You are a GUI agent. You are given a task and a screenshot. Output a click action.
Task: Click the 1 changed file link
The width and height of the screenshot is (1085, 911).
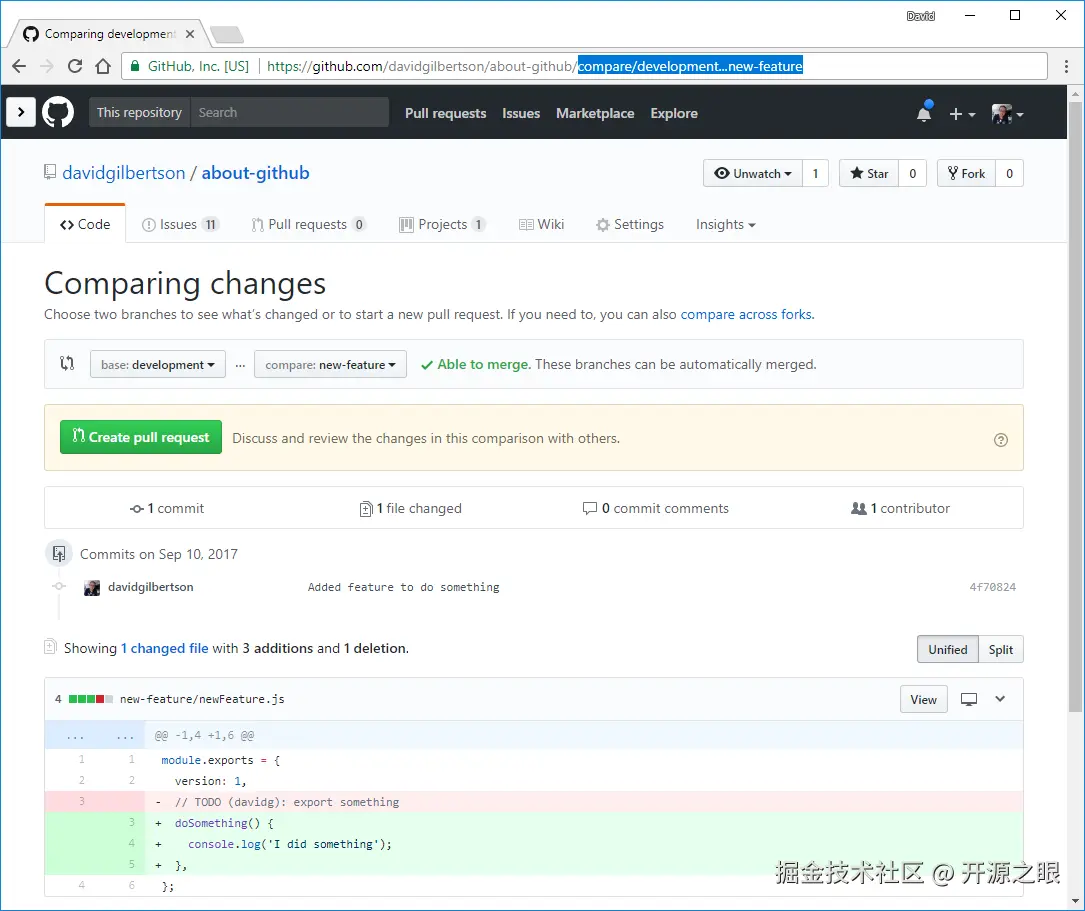point(165,649)
